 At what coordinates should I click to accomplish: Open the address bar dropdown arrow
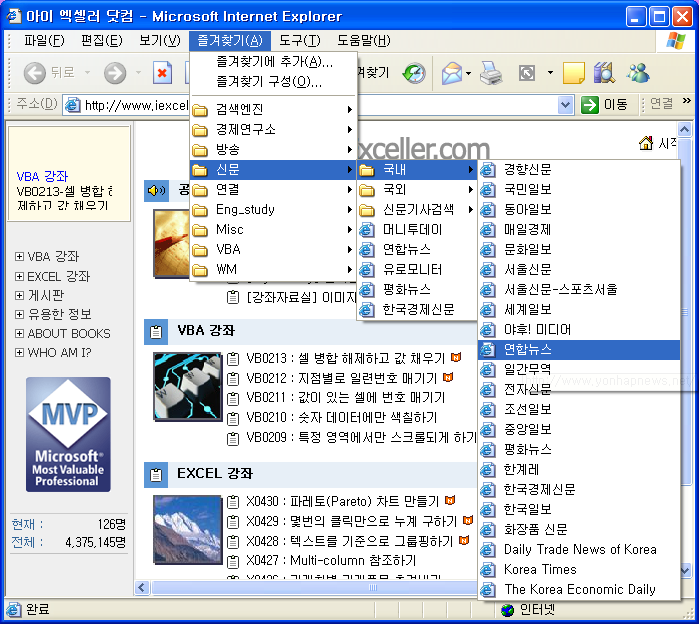[x=565, y=105]
